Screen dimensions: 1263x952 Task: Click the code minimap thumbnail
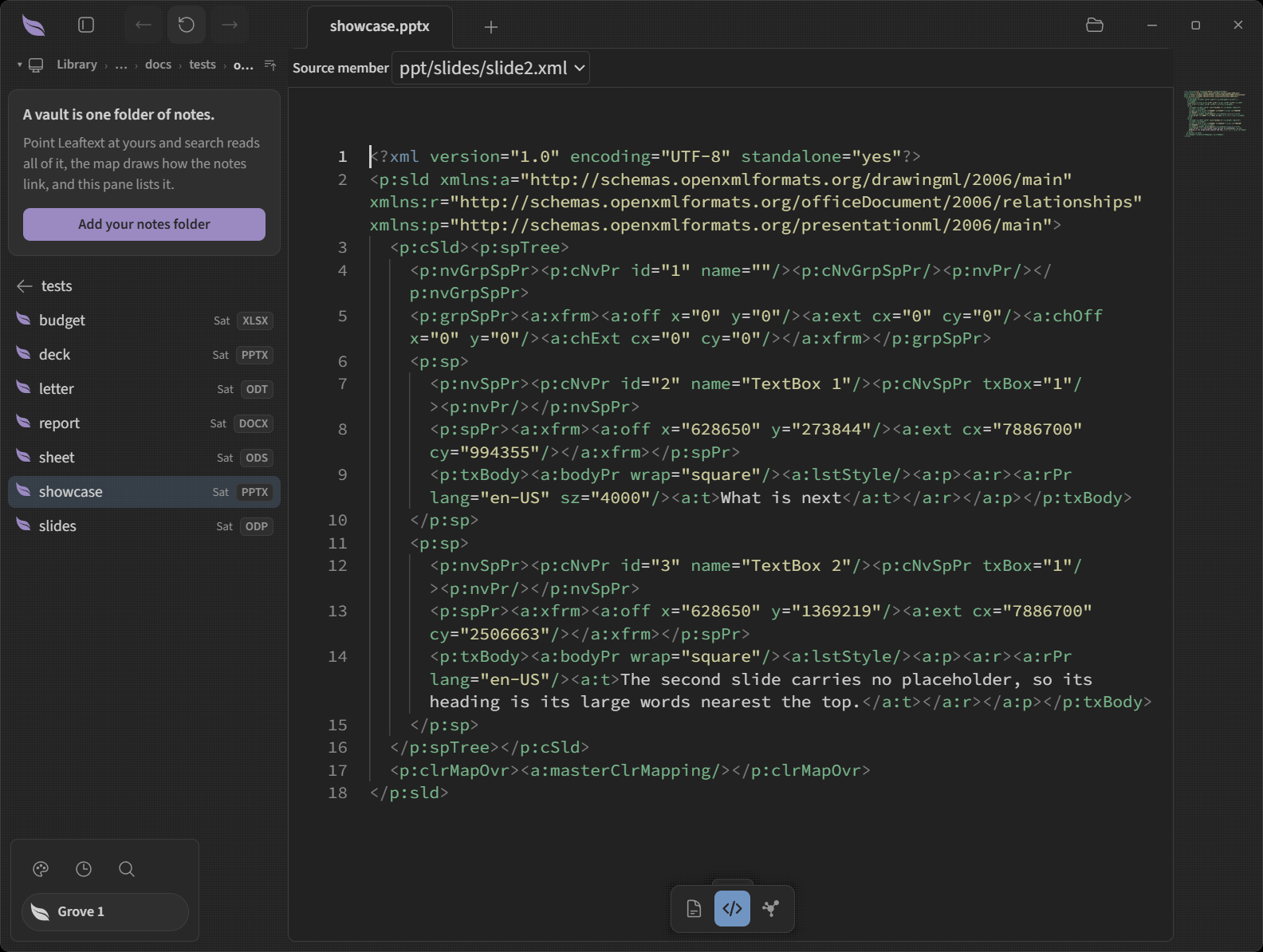(x=1214, y=114)
